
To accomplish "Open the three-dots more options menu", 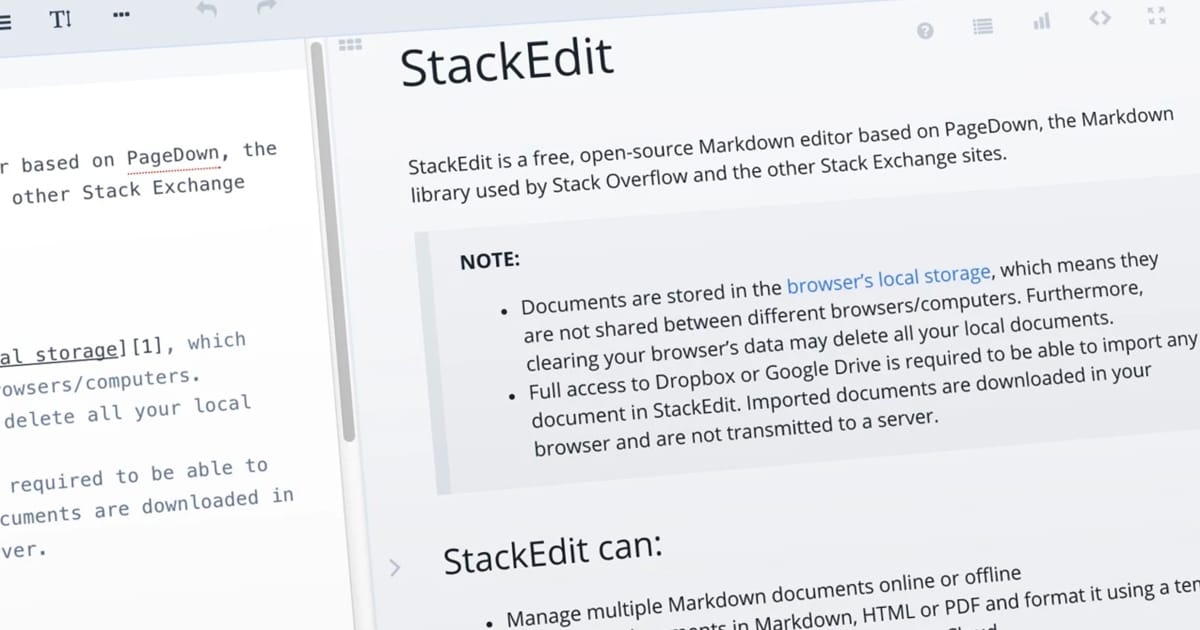I will [122, 15].
